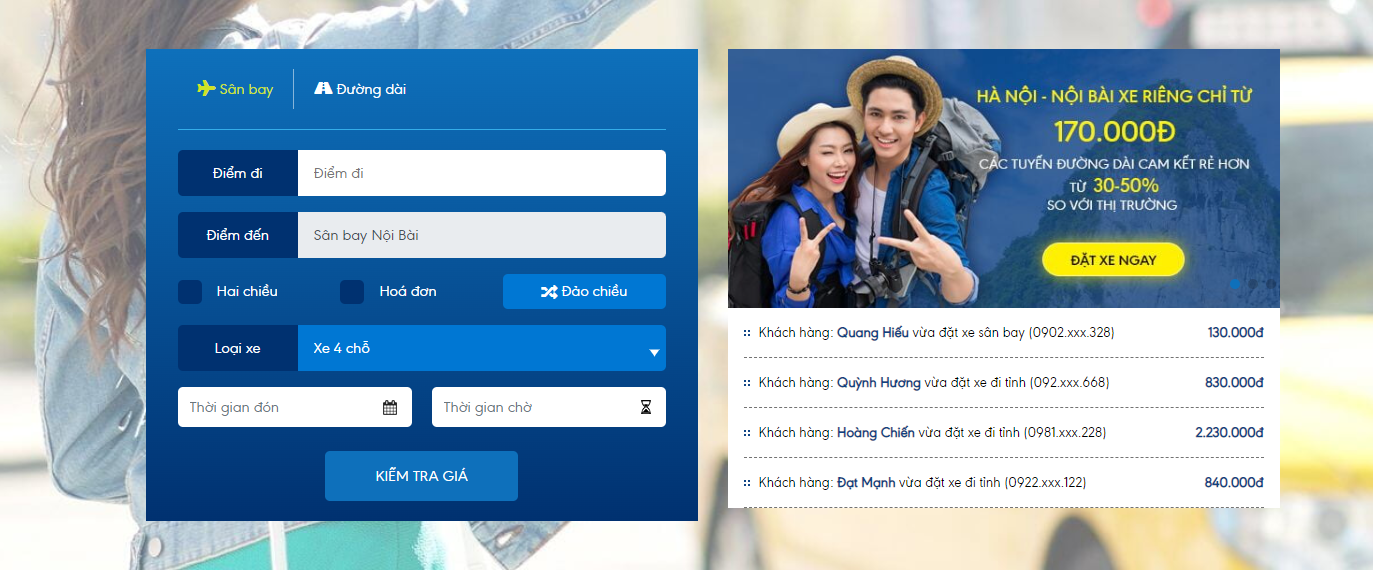Click the airplane icon beside Sân bay

(x=206, y=88)
